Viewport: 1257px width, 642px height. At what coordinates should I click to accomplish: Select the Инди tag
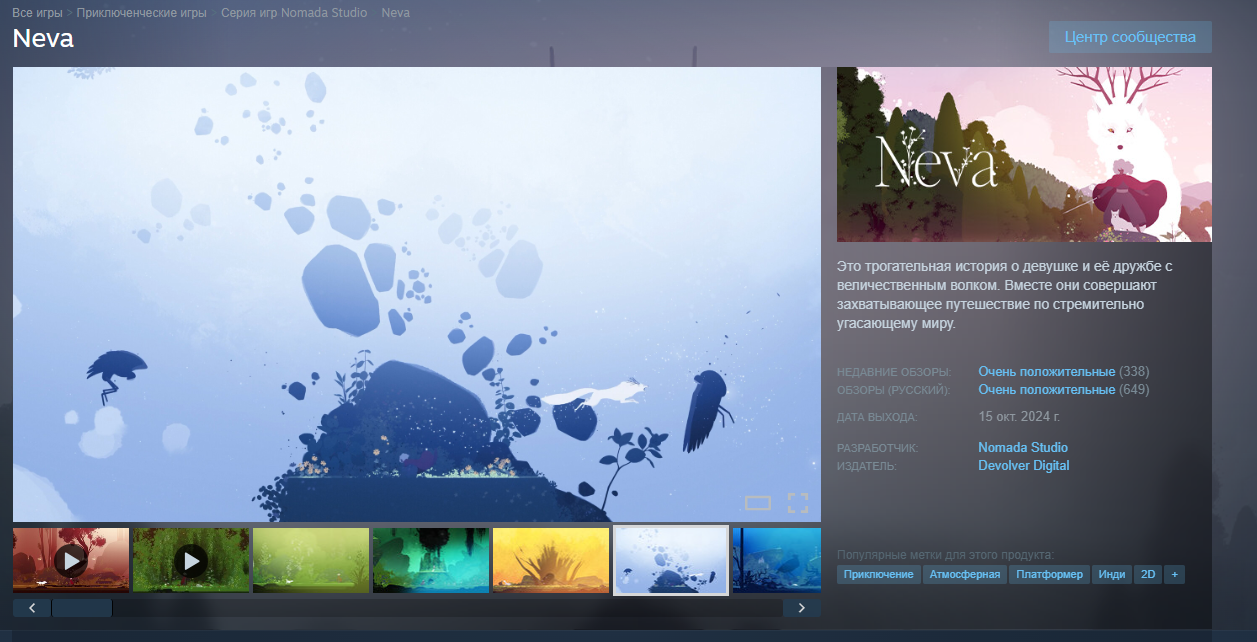pos(1112,574)
